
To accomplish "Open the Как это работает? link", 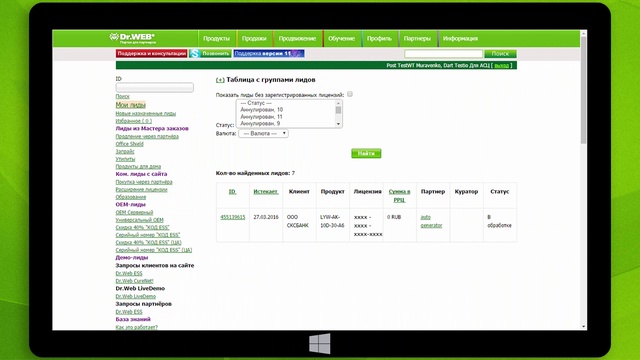I will [136, 327].
